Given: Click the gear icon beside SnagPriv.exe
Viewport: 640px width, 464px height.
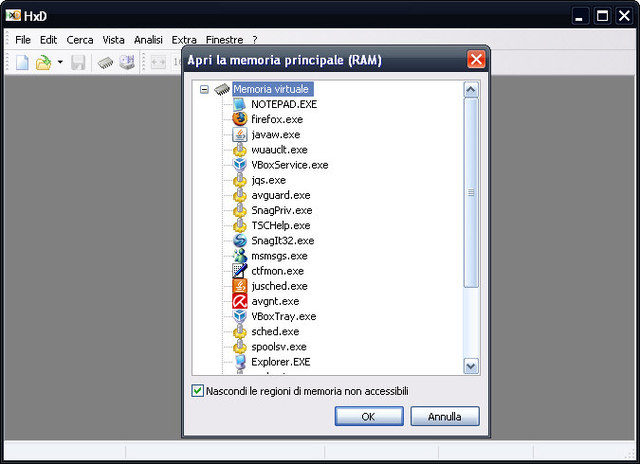Looking at the screenshot, I should 240,210.
